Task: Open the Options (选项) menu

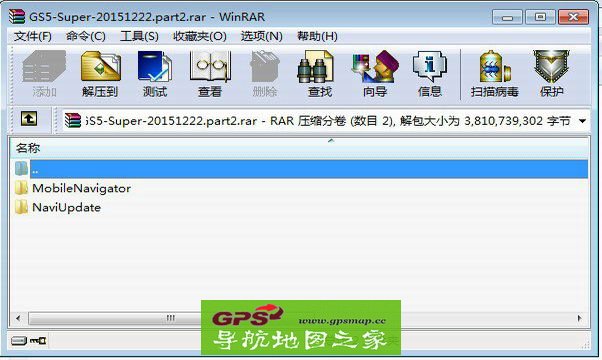Action: point(261,36)
